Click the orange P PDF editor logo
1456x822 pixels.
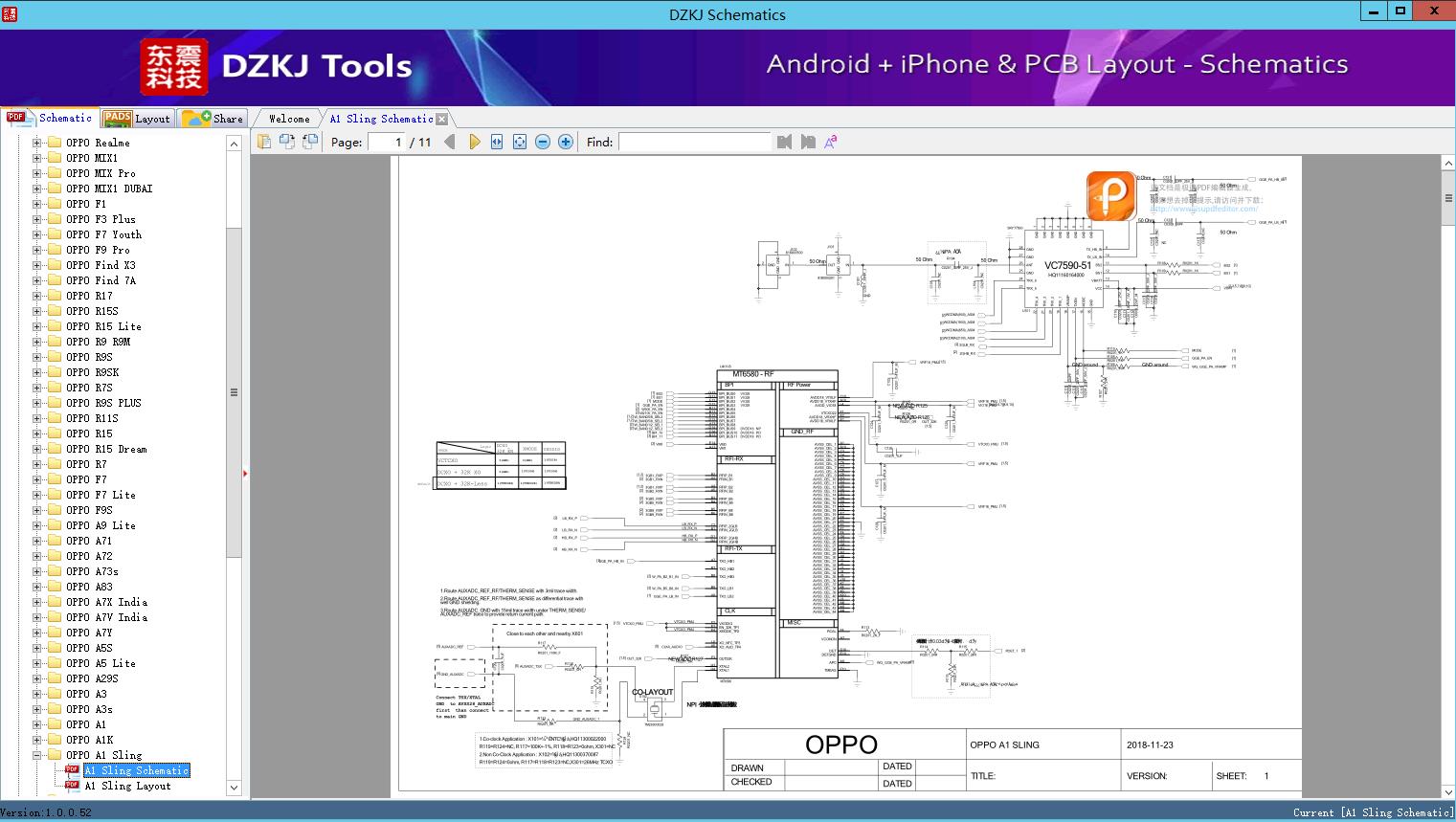coord(1111,195)
